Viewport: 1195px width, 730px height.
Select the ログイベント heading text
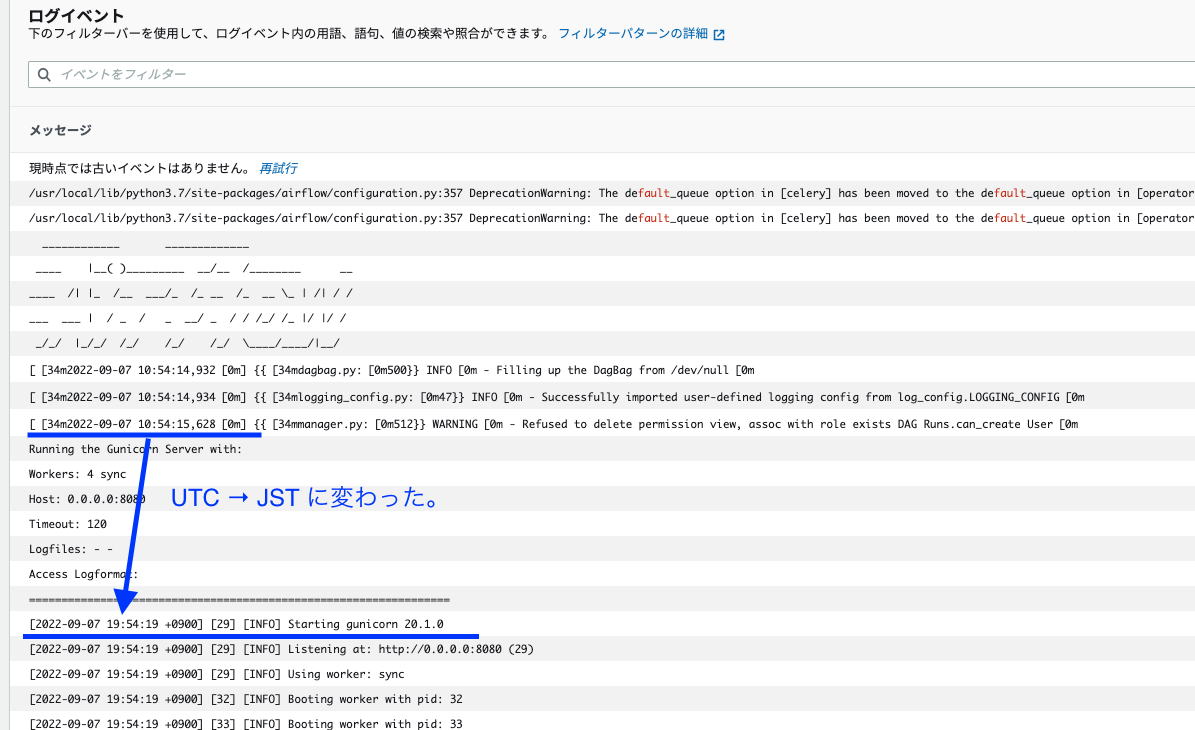coord(76,15)
